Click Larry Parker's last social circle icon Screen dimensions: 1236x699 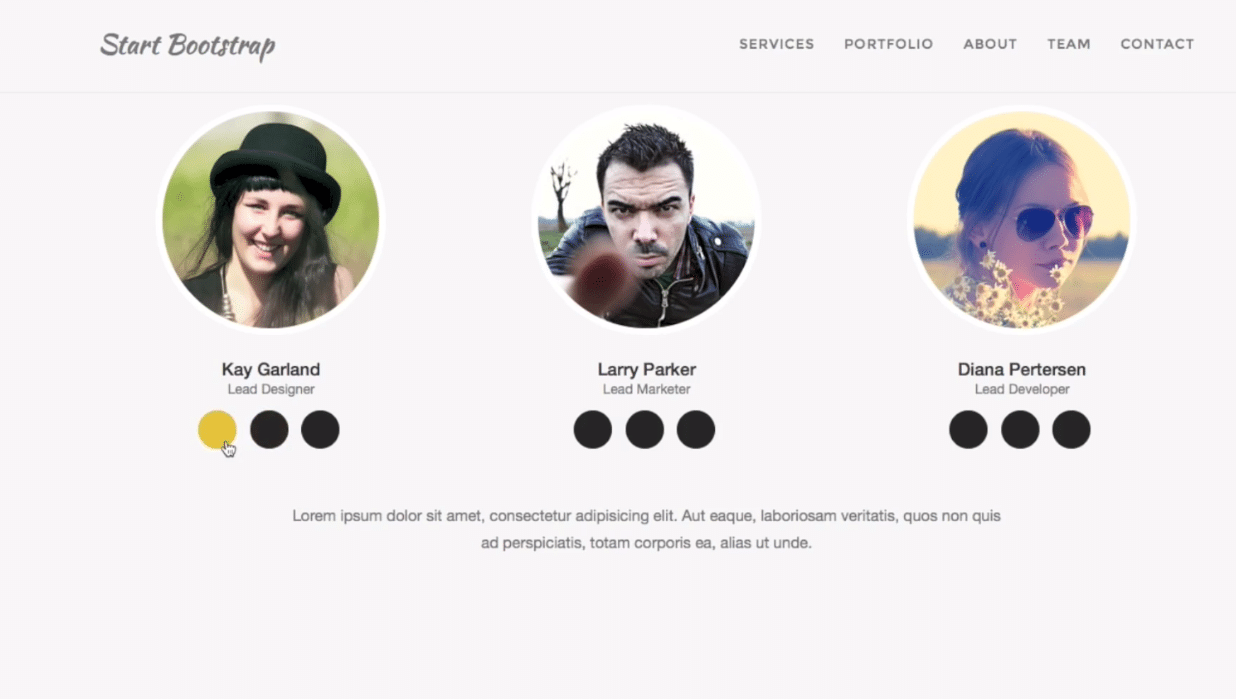click(696, 430)
